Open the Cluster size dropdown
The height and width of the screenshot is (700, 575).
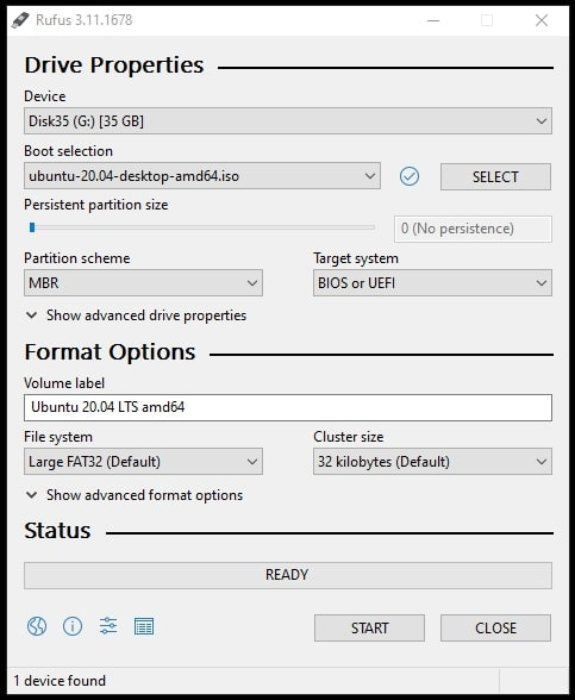pyautogui.click(x=432, y=461)
